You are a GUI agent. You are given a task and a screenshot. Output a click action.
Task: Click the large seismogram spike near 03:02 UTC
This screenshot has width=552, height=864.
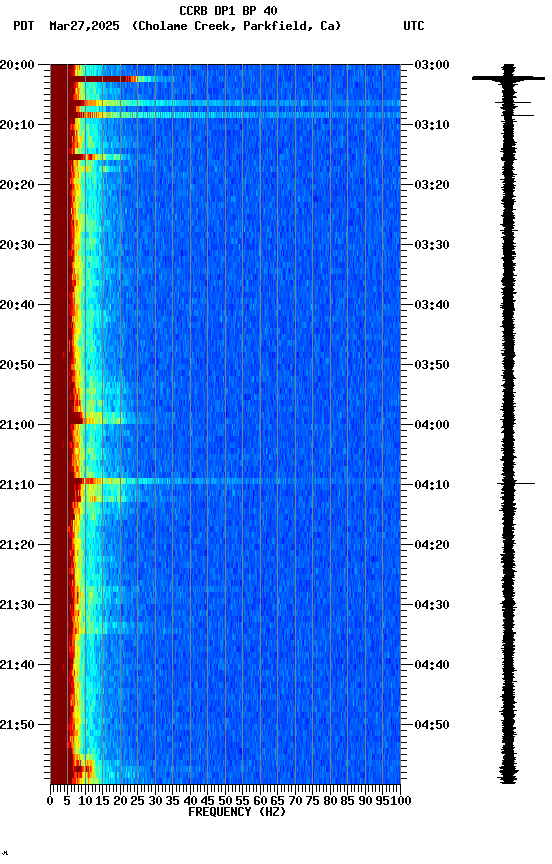(x=508, y=79)
